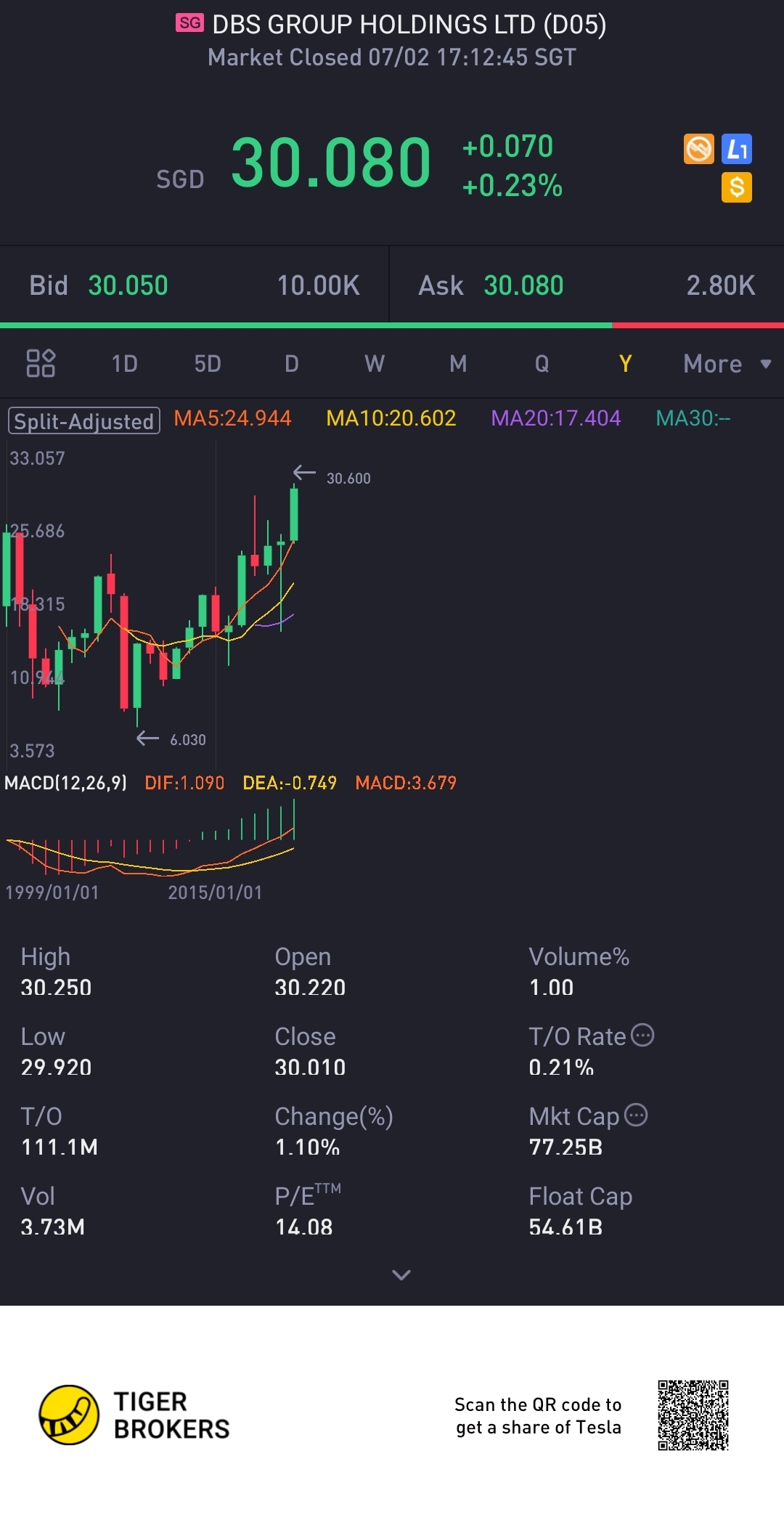This screenshot has width=784, height=1525.
Task: Tap the Tiger Brokers logo
Action: click(x=69, y=1415)
